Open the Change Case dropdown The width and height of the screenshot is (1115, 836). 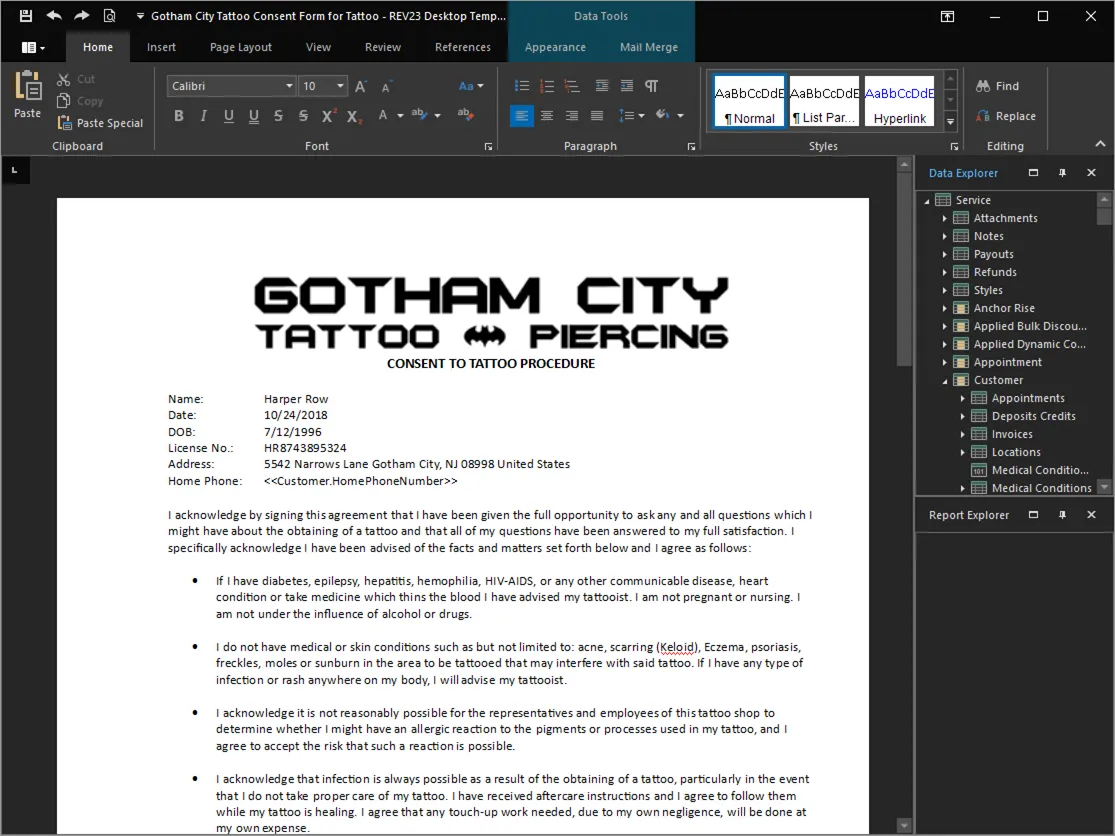click(x=471, y=86)
